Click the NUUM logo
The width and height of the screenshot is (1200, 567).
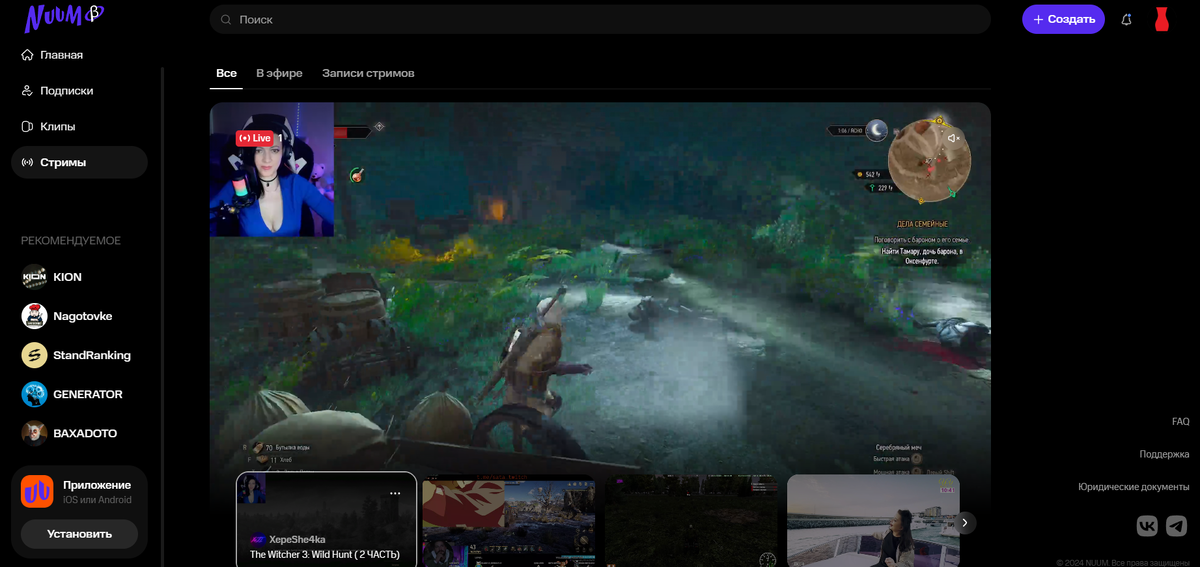(x=63, y=16)
